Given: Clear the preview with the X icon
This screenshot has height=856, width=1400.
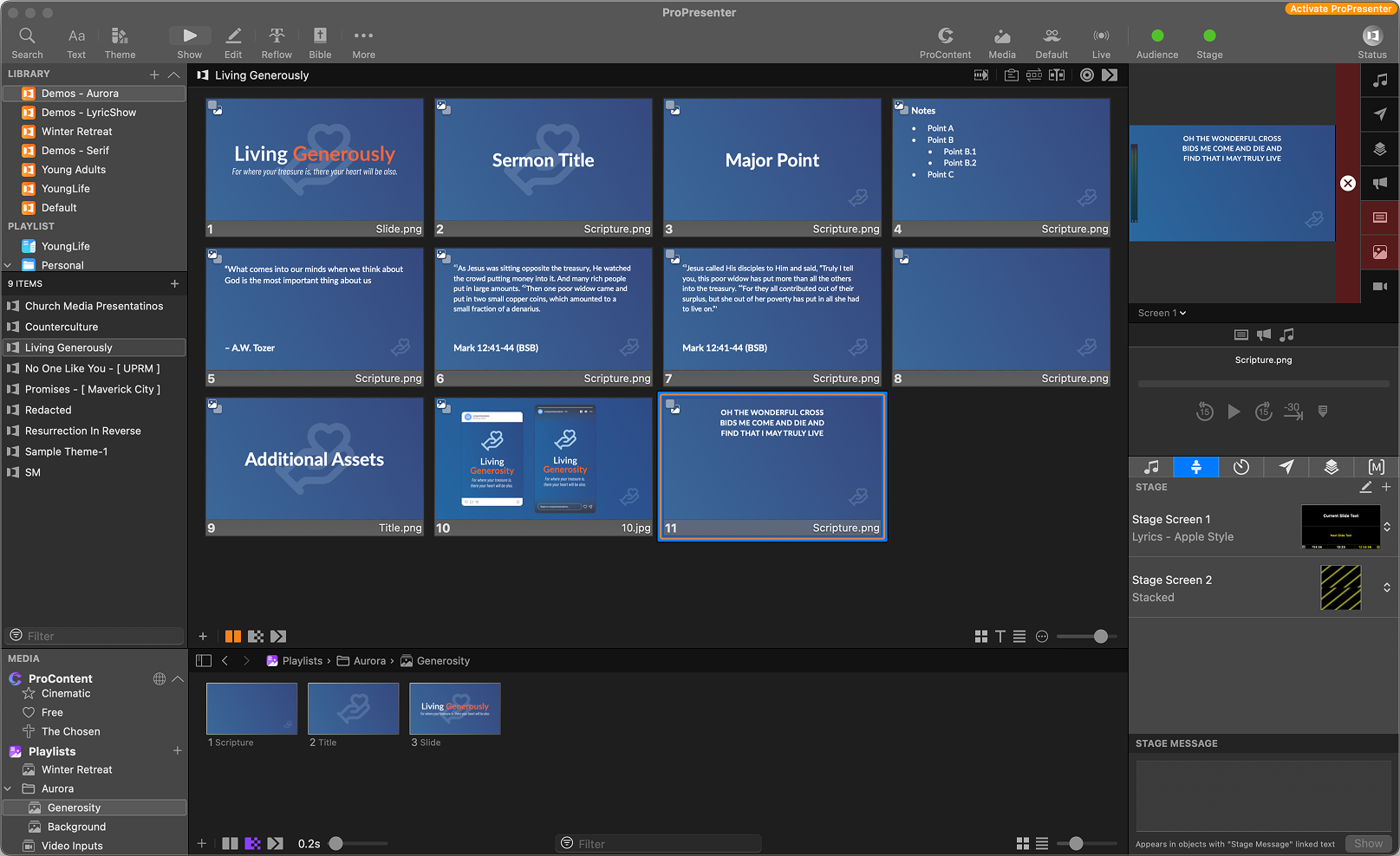Looking at the screenshot, I should click(x=1348, y=183).
